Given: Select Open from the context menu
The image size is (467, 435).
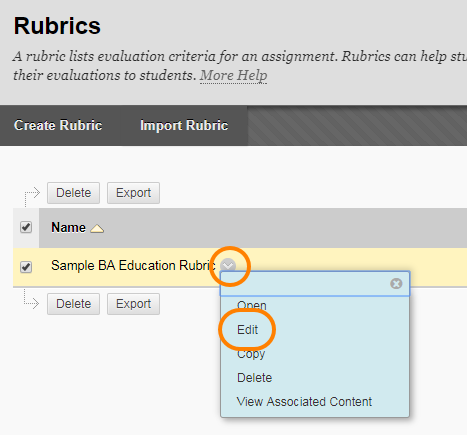Looking at the screenshot, I should click(252, 306).
